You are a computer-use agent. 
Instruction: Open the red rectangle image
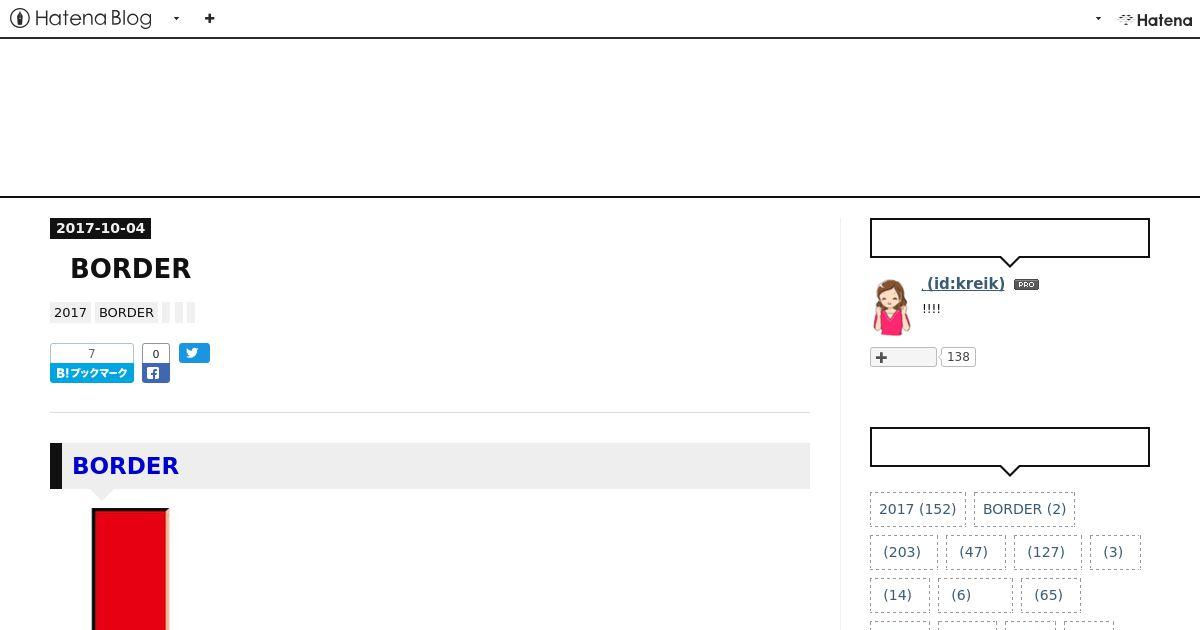130,569
